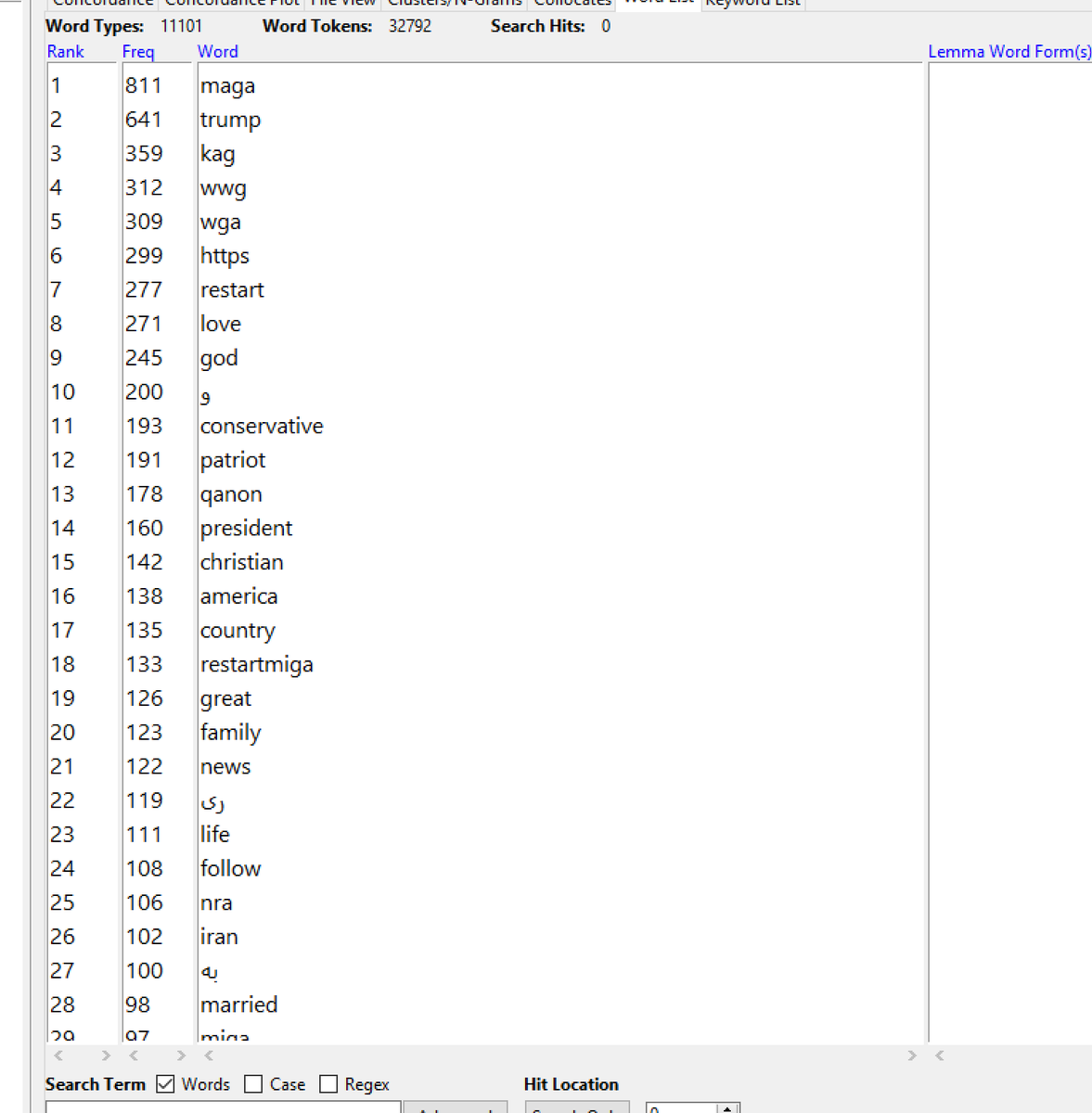Click the Persian word at rank 10
Image resolution: width=1092 pixels, height=1113 pixels.
pyautogui.click(x=206, y=396)
